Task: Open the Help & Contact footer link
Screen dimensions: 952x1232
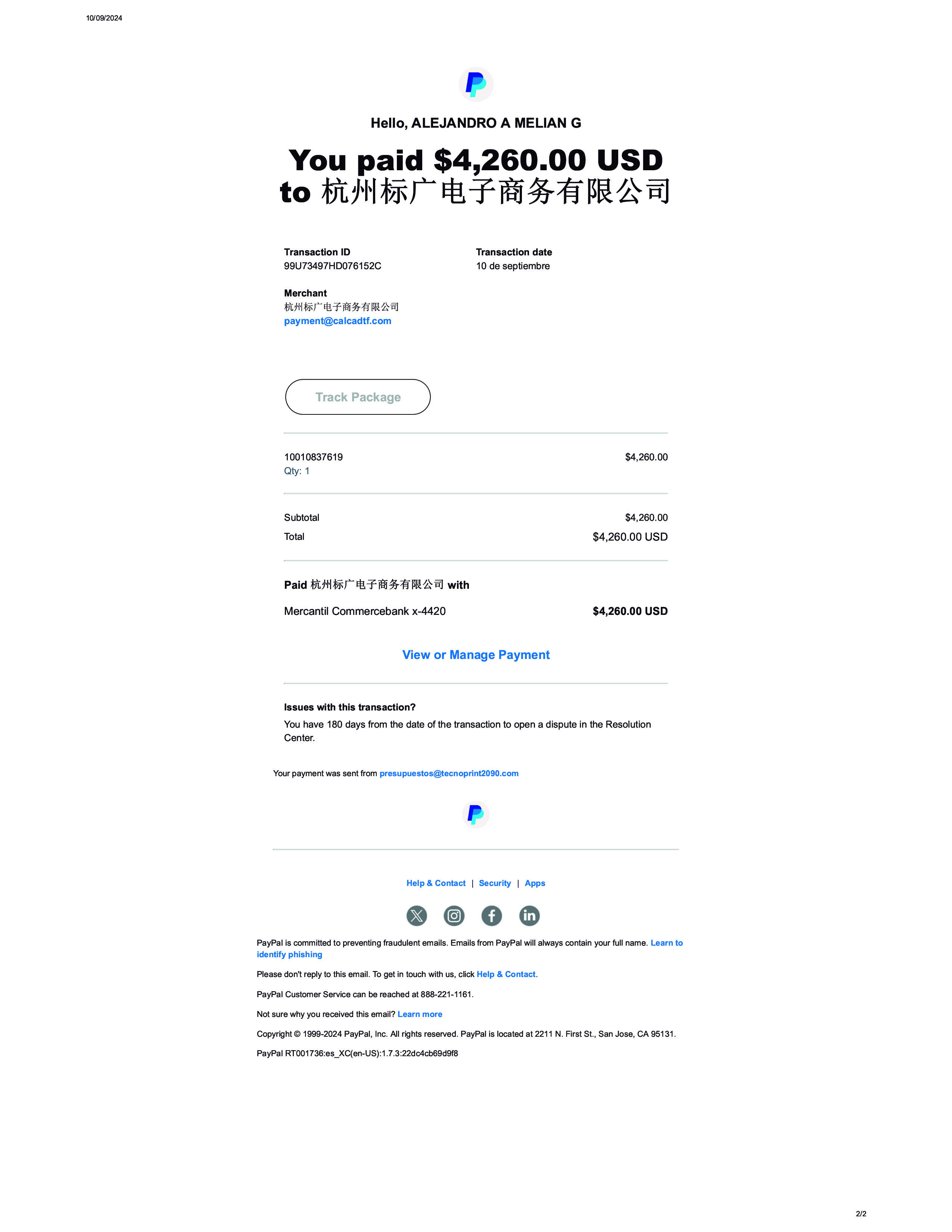Action: tap(436, 883)
